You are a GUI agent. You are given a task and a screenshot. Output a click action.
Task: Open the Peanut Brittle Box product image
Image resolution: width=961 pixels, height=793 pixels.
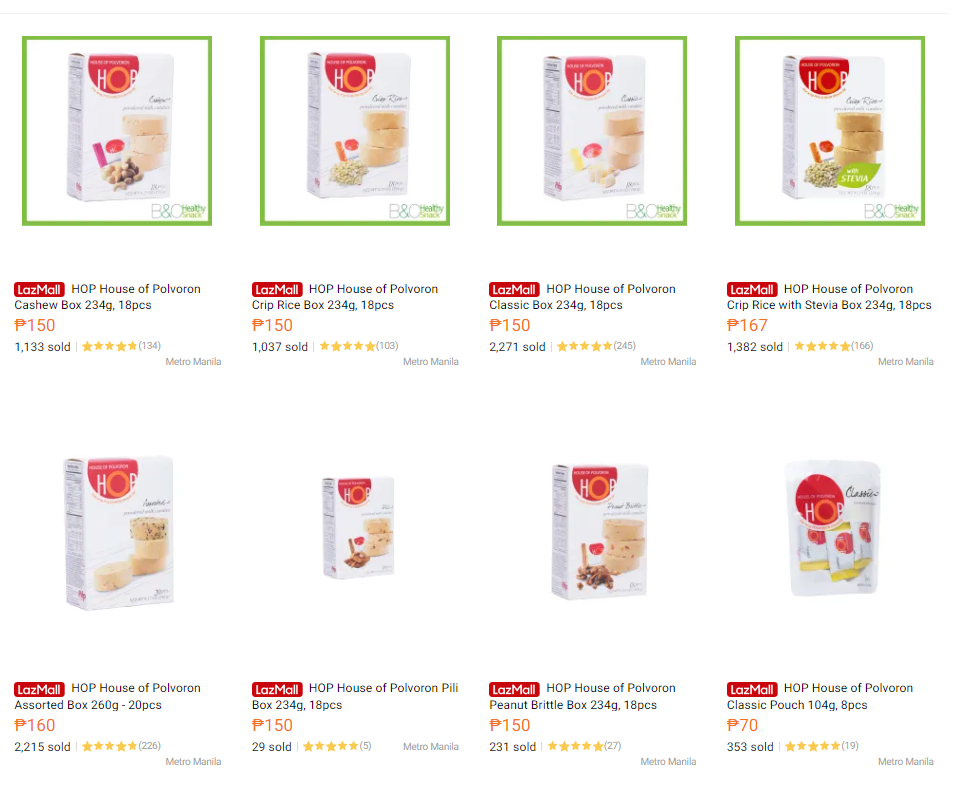point(592,531)
